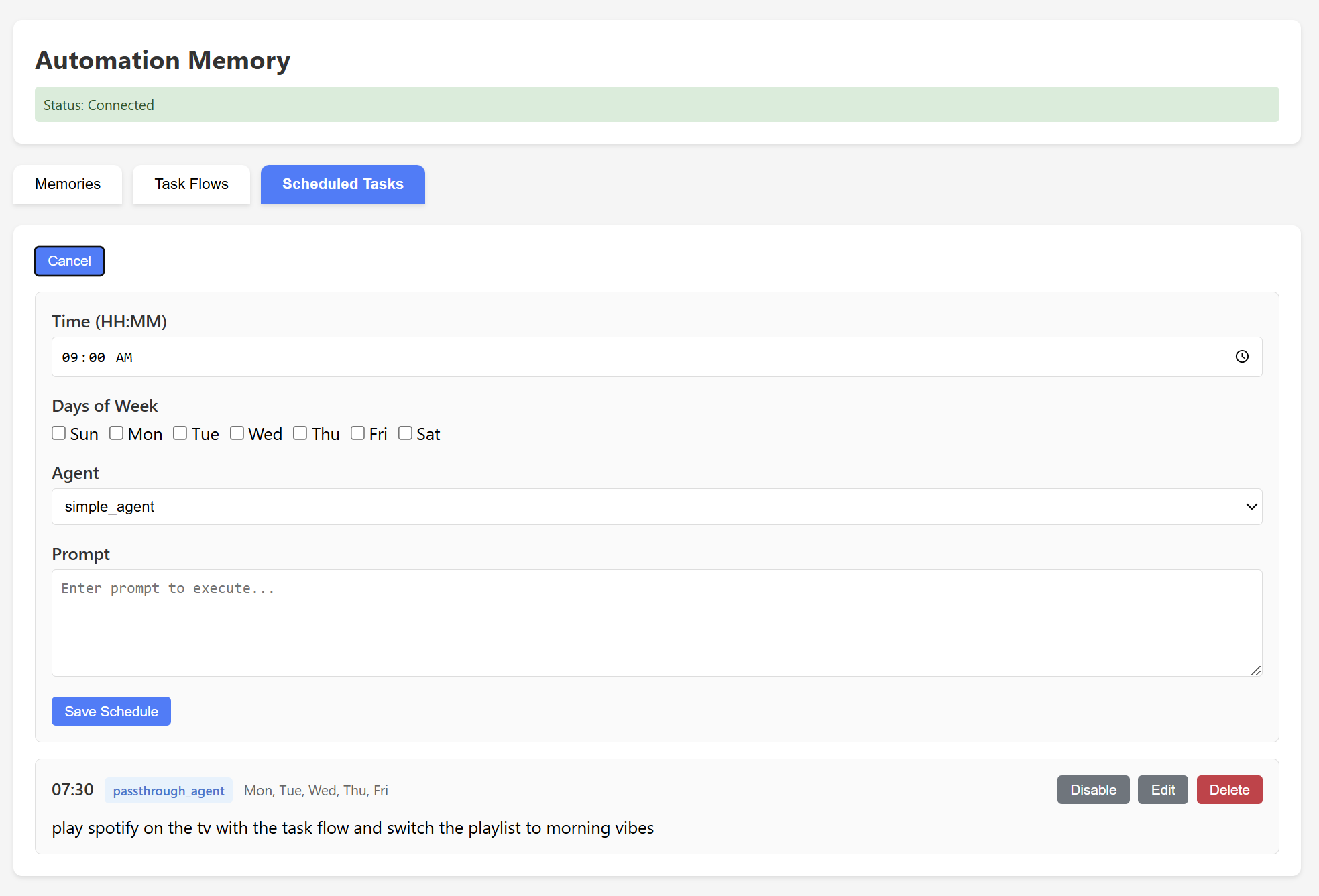Image resolution: width=1319 pixels, height=896 pixels.
Task: Open the Agent dropdown showing simple_agent
Action: (x=657, y=507)
